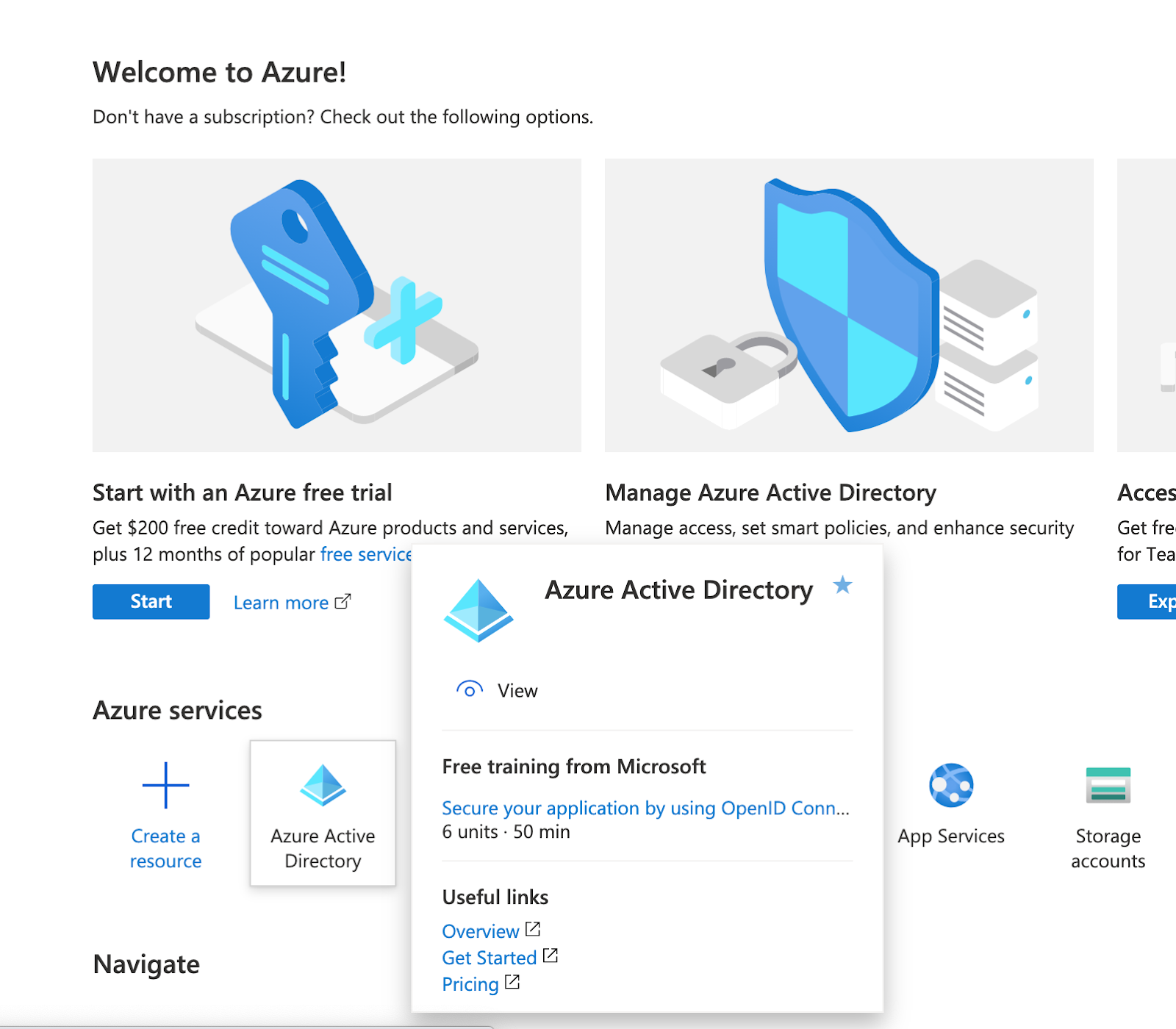
Task: Open the App Services icon
Action: pos(951,785)
